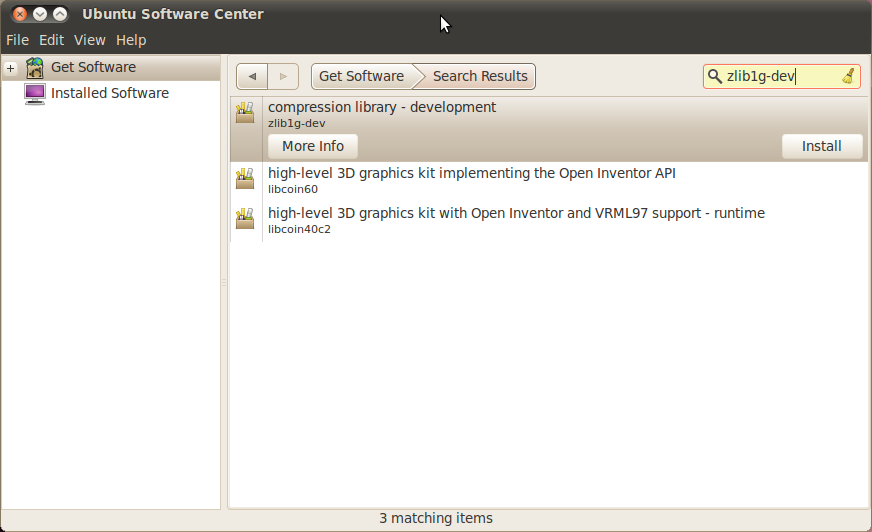Viewport: 872px width, 532px height.
Task: Click the Get Software sidebar icon
Action: pyautogui.click(x=36, y=68)
